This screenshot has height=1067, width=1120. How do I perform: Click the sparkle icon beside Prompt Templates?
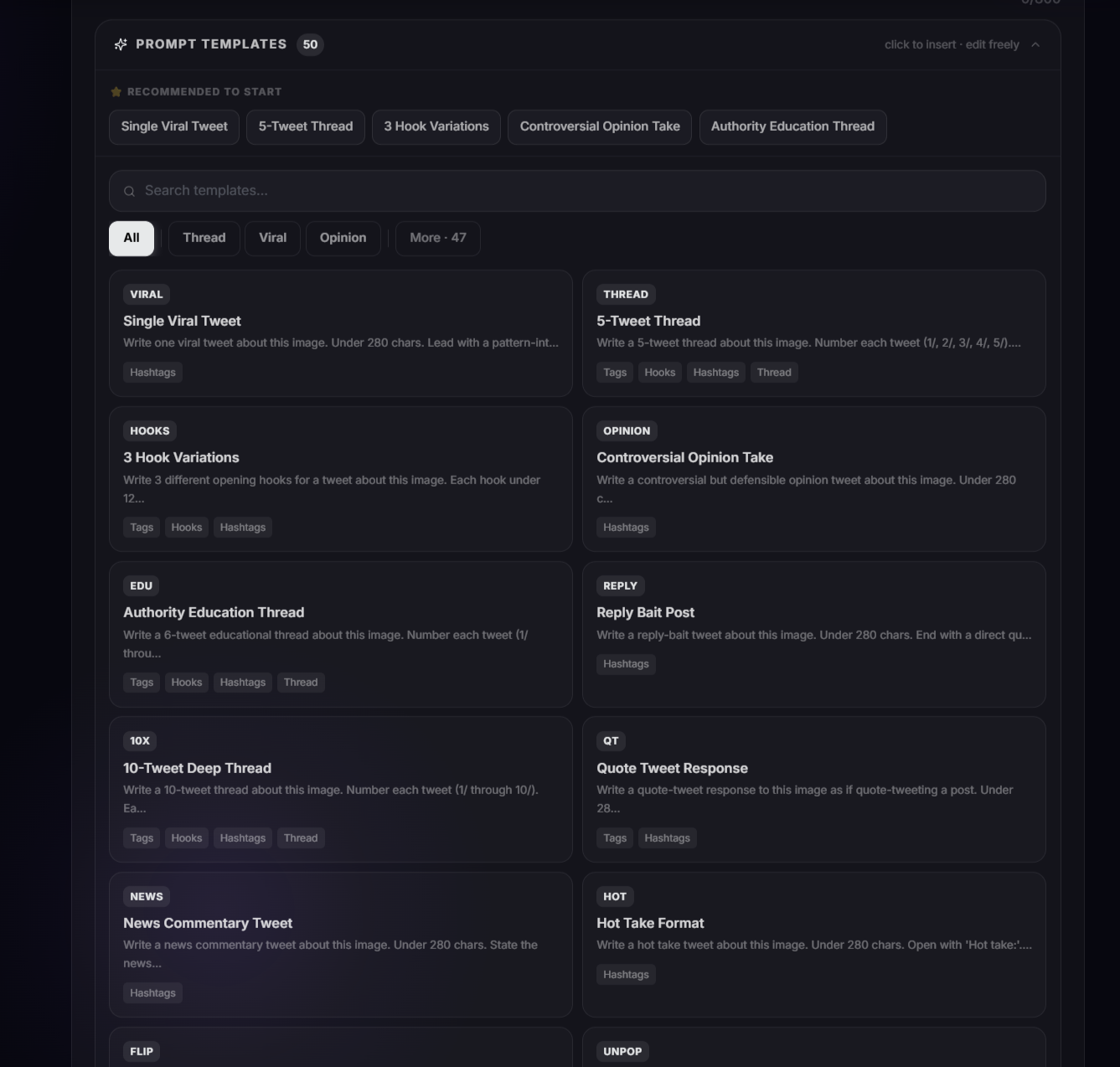[x=121, y=44]
